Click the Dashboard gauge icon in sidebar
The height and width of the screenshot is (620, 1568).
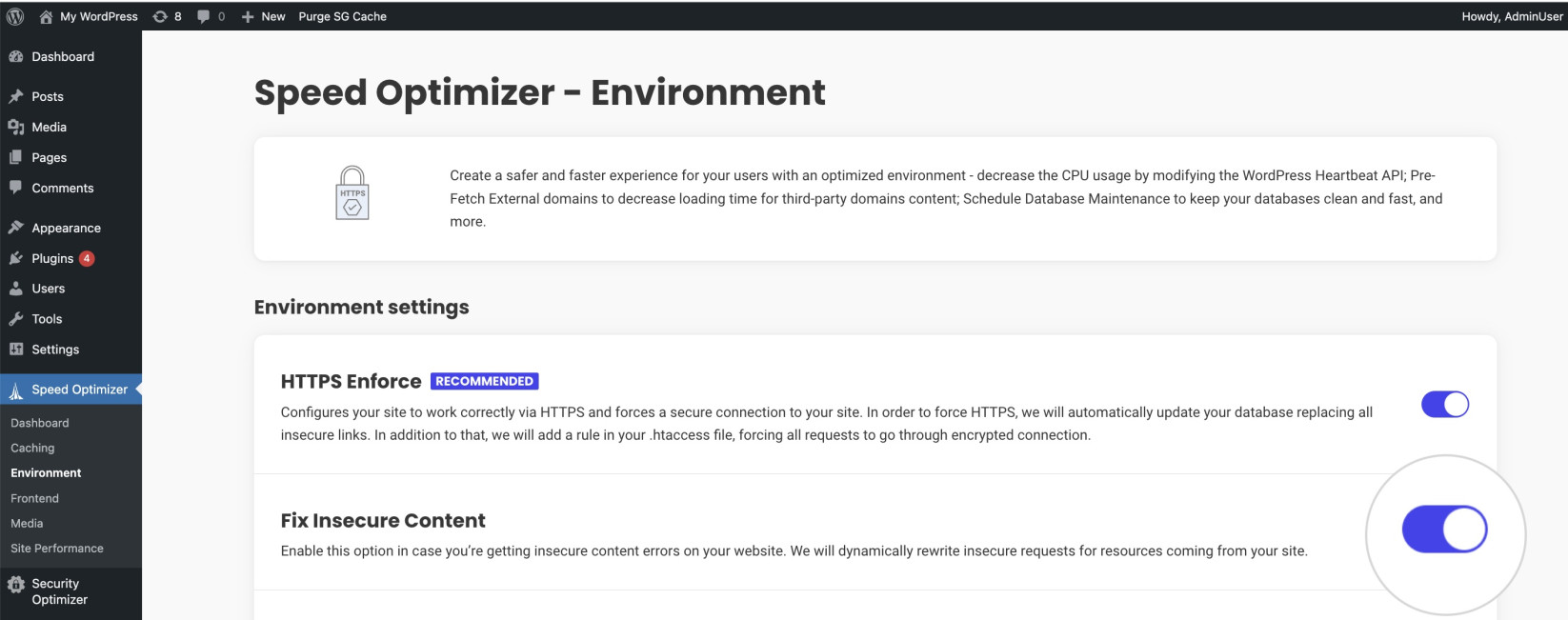click(x=16, y=56)
